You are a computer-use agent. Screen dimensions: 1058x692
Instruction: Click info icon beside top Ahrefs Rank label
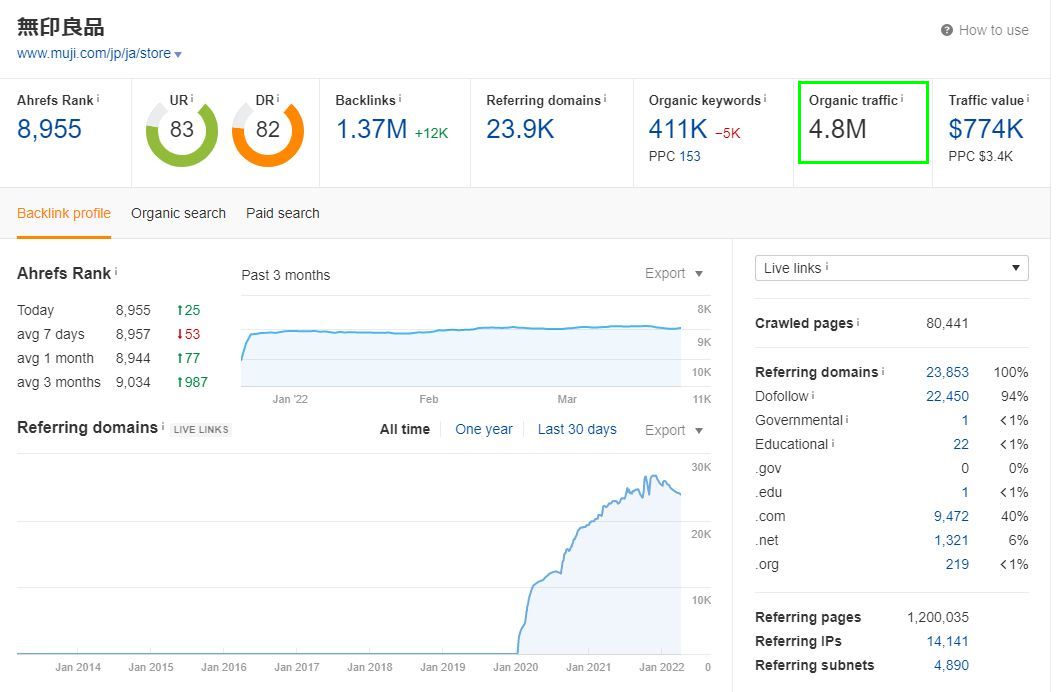[x=98, y=98]
